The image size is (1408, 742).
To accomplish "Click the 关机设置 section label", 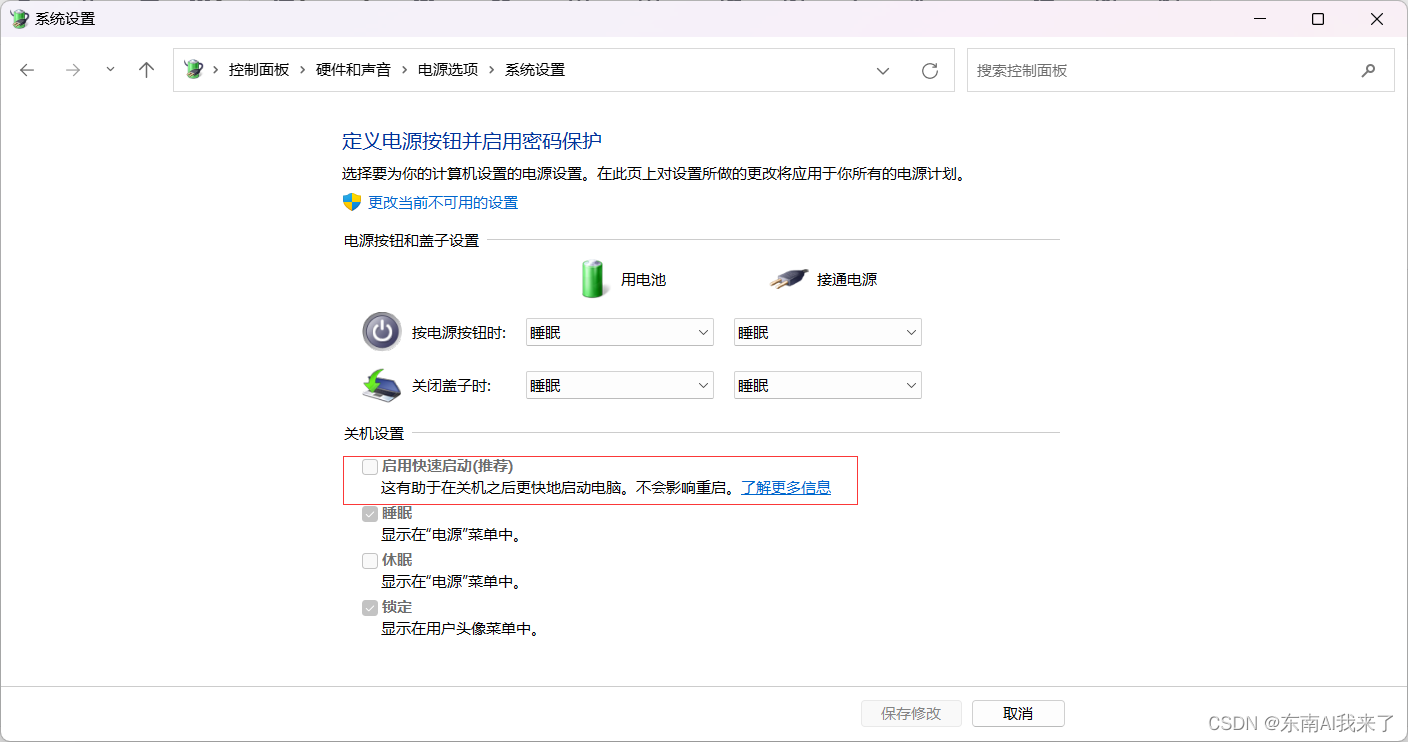I will [374, 434].
